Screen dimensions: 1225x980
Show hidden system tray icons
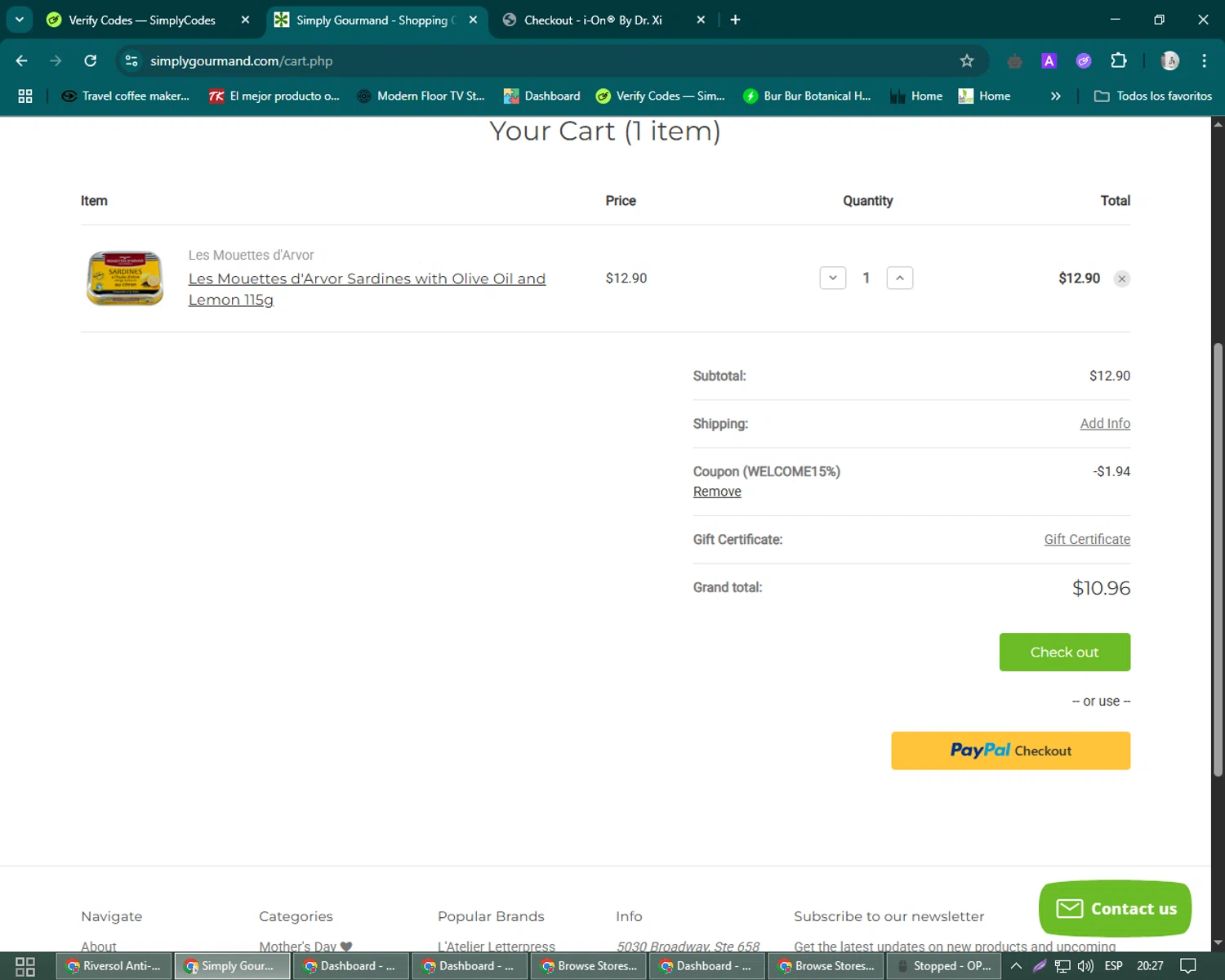click(1016, 966)
